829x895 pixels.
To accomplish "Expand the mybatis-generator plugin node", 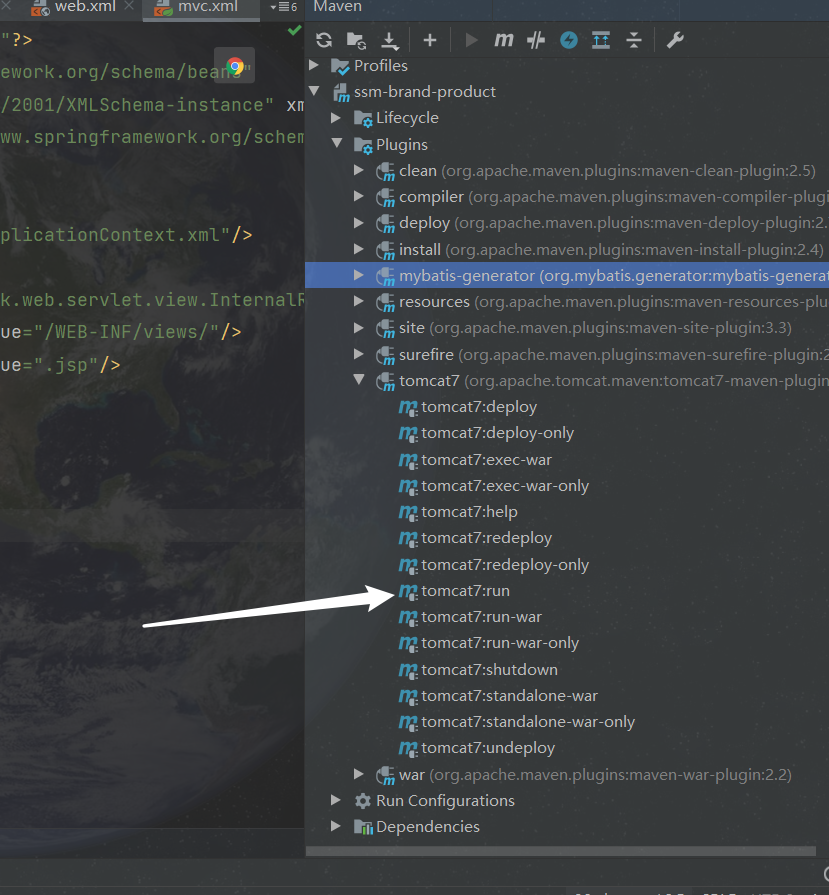I will (x=359, y=275).
